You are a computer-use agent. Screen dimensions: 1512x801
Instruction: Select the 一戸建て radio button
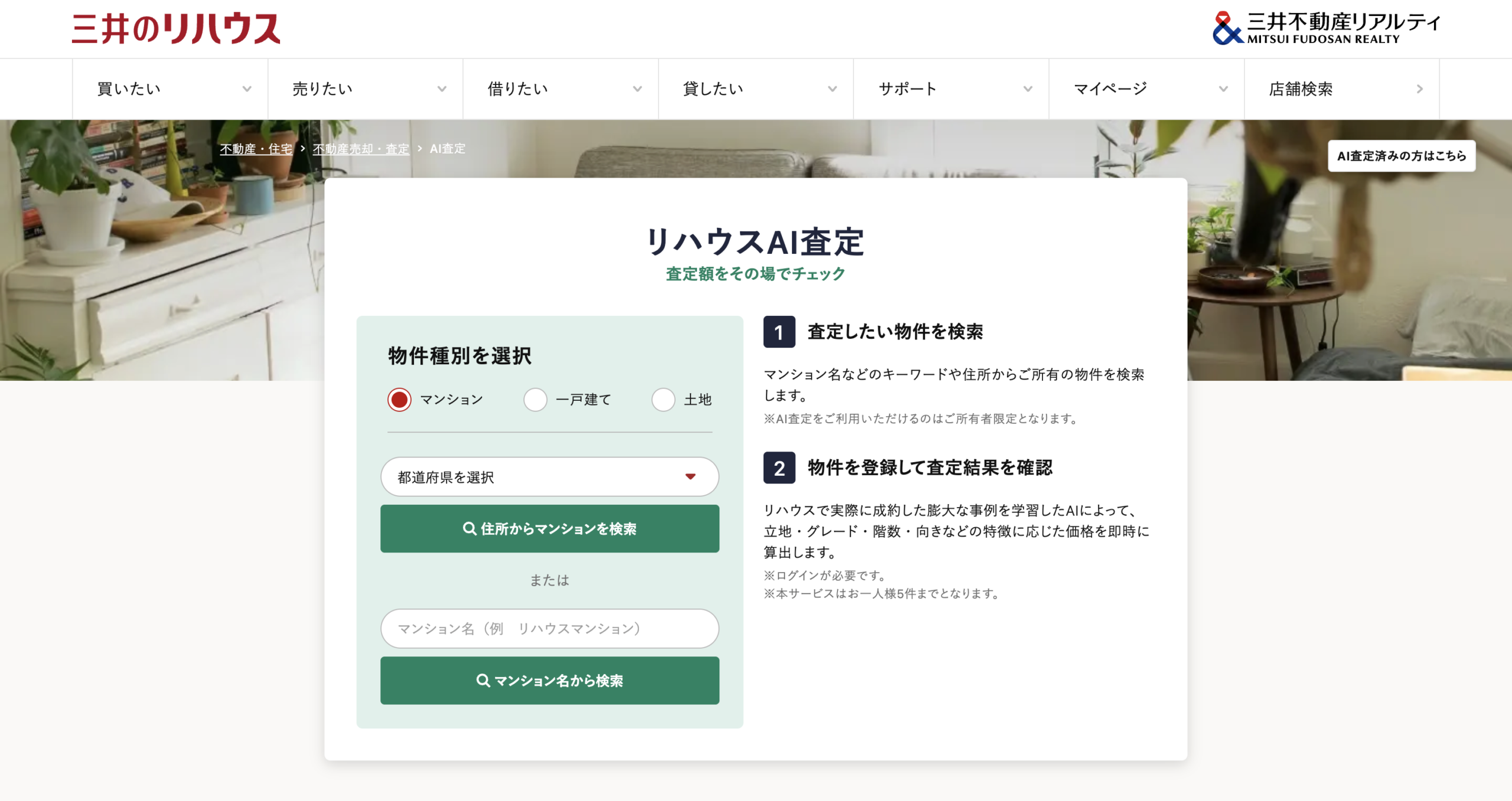tap(535, 400)
